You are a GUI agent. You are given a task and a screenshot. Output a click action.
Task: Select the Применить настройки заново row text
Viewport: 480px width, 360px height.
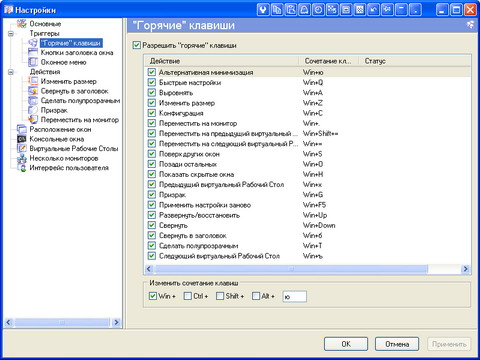pos(205,205)
